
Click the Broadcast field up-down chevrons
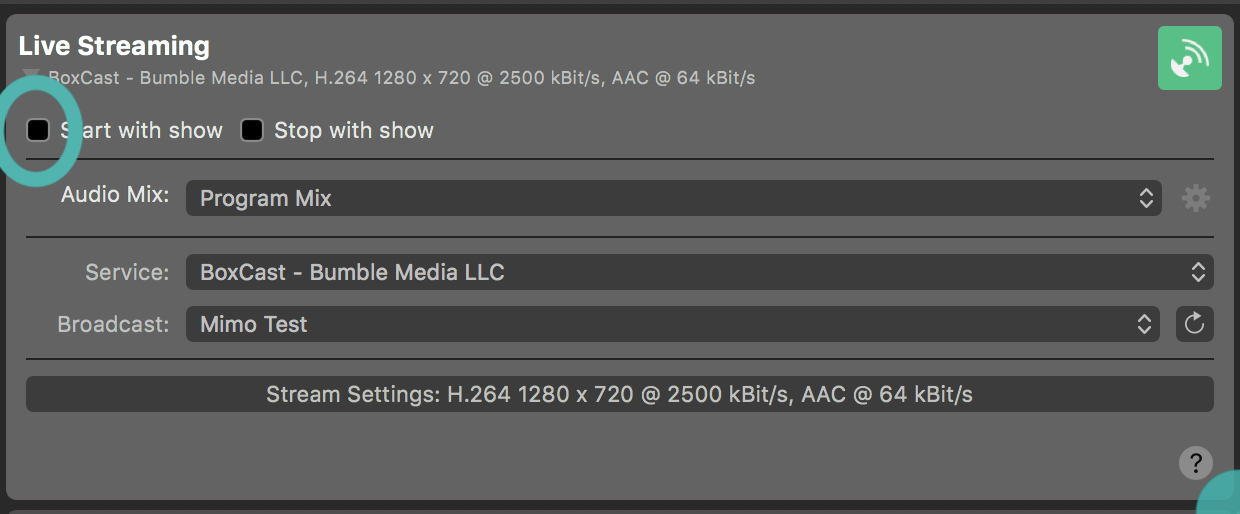point(1145,324)
